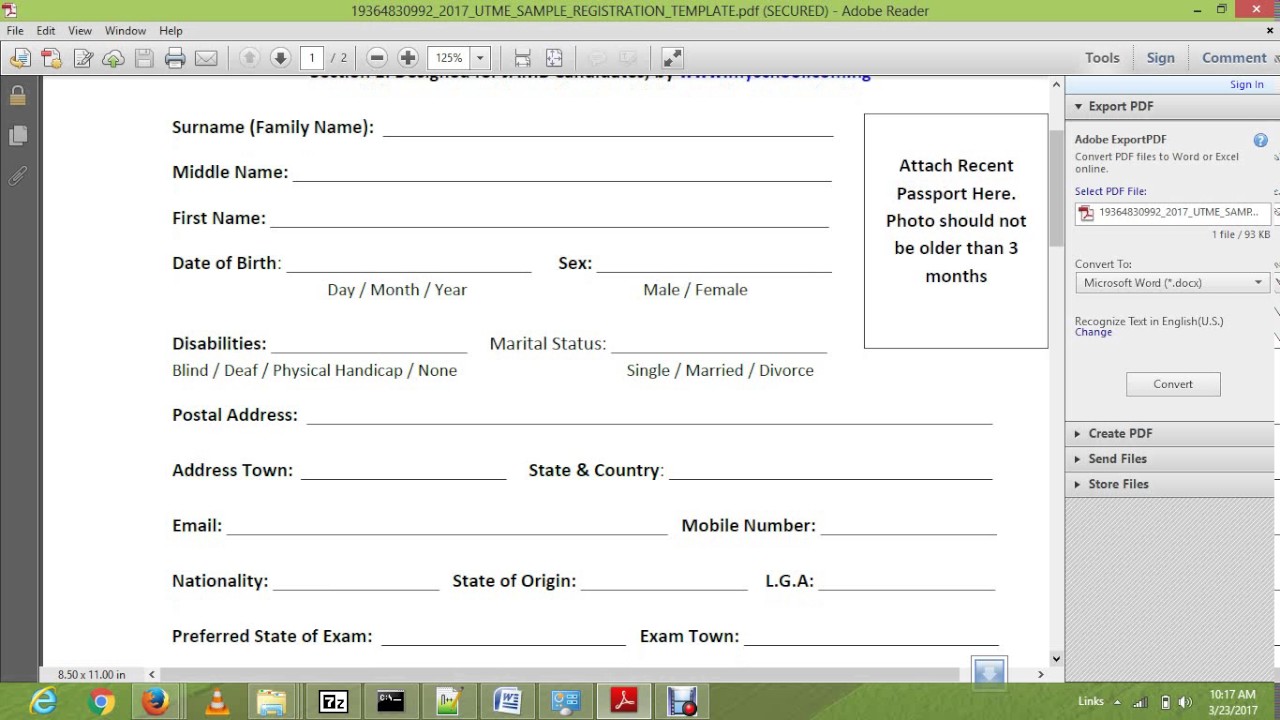1280x720 pixels.
Task: Open the Window menu
Action: (125, 31)
